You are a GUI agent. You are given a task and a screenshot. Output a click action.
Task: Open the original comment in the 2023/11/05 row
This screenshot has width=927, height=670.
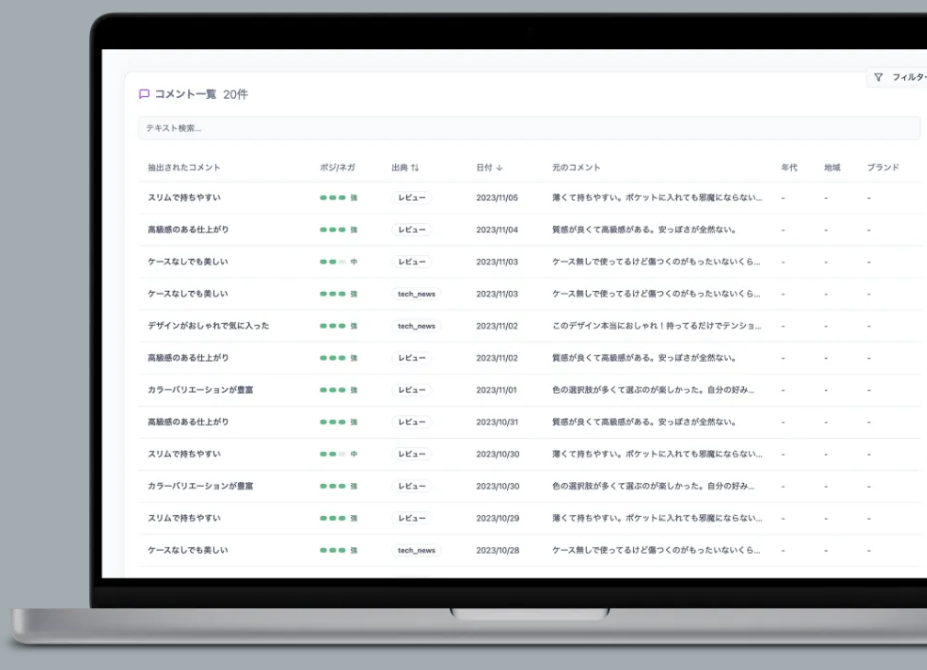click(657, 198)
